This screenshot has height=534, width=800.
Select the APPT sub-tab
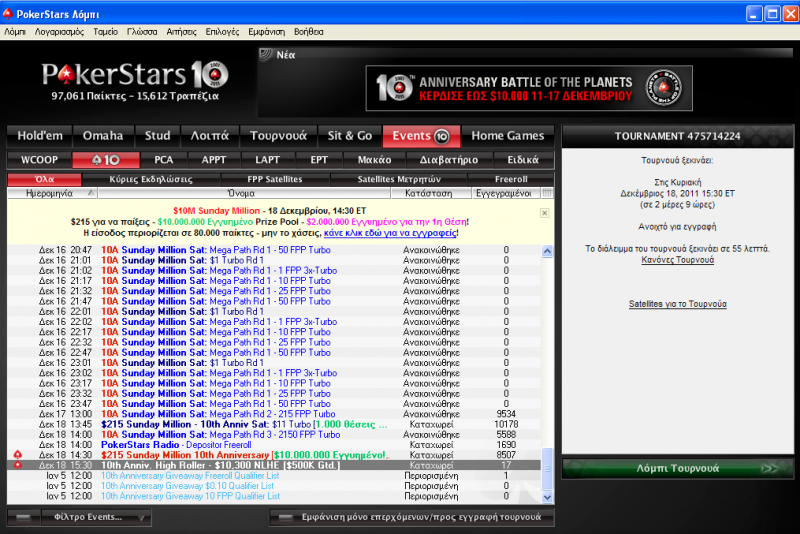coord(214,160)
